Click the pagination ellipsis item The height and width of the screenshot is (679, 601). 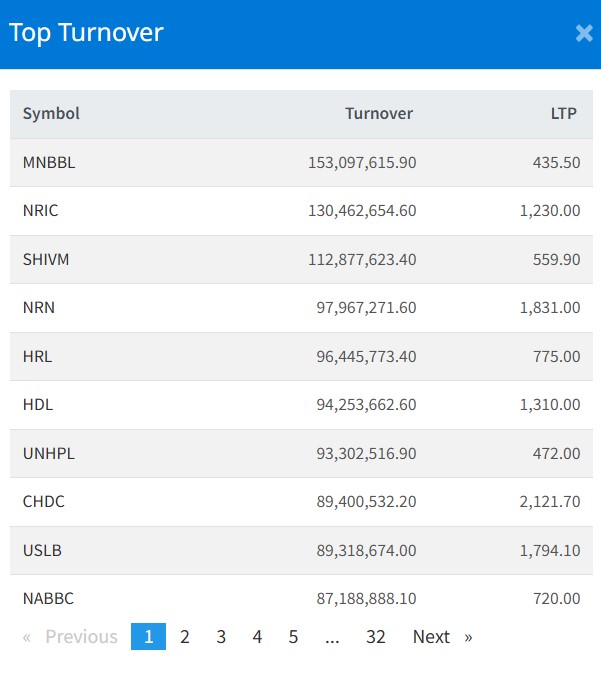tap(332, 637)
